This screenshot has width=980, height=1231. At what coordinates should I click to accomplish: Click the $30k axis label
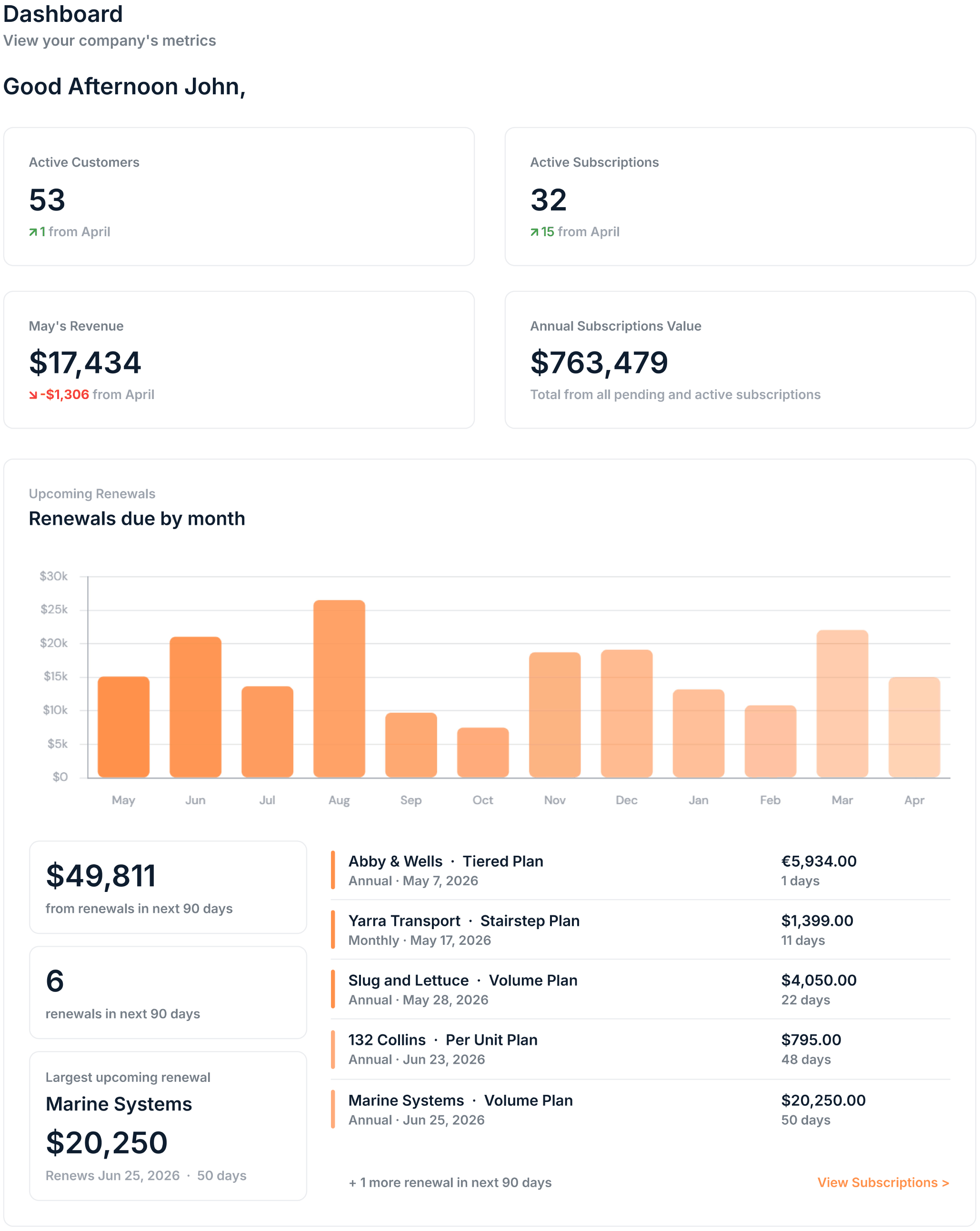(54, 576)
